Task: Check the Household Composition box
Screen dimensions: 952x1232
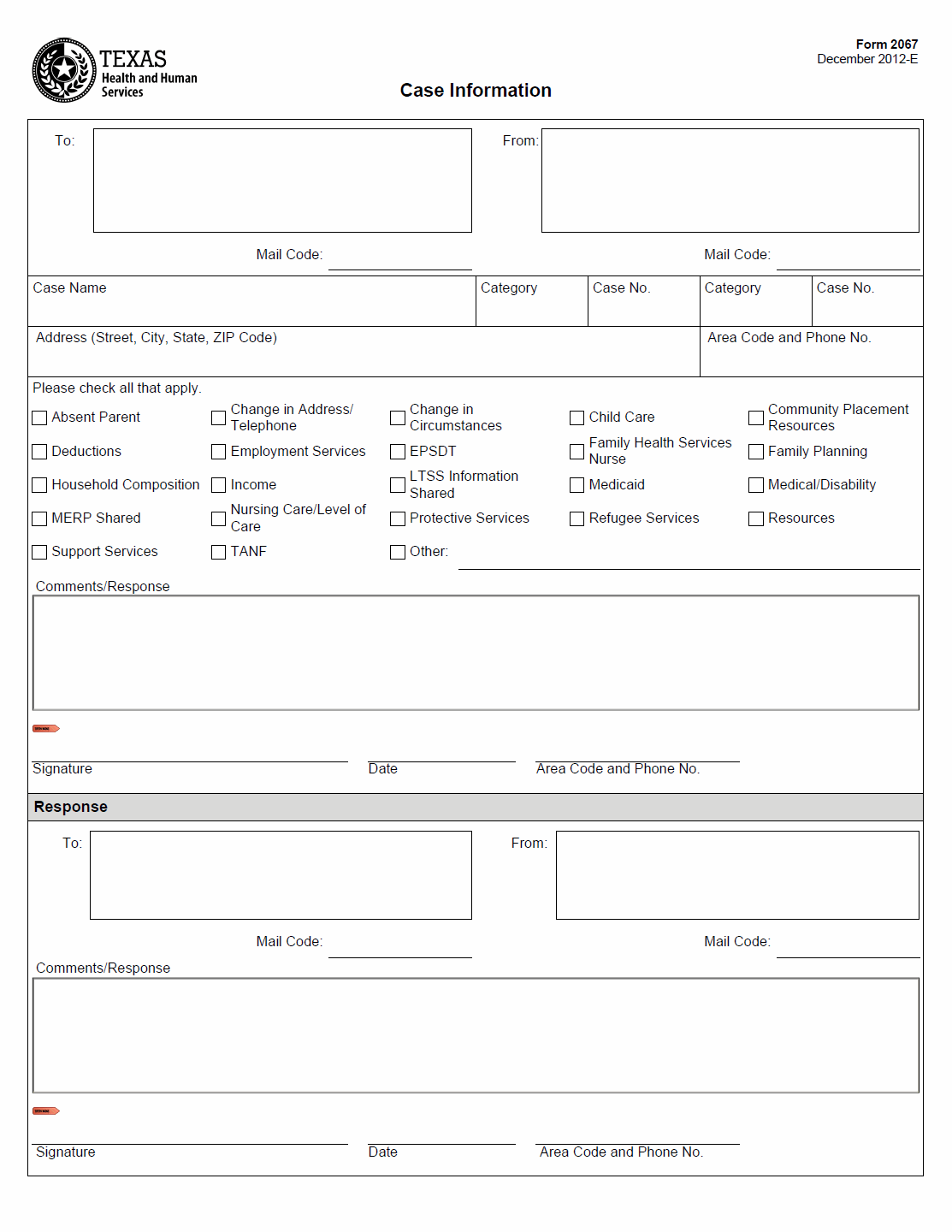Action: point(39,485)
